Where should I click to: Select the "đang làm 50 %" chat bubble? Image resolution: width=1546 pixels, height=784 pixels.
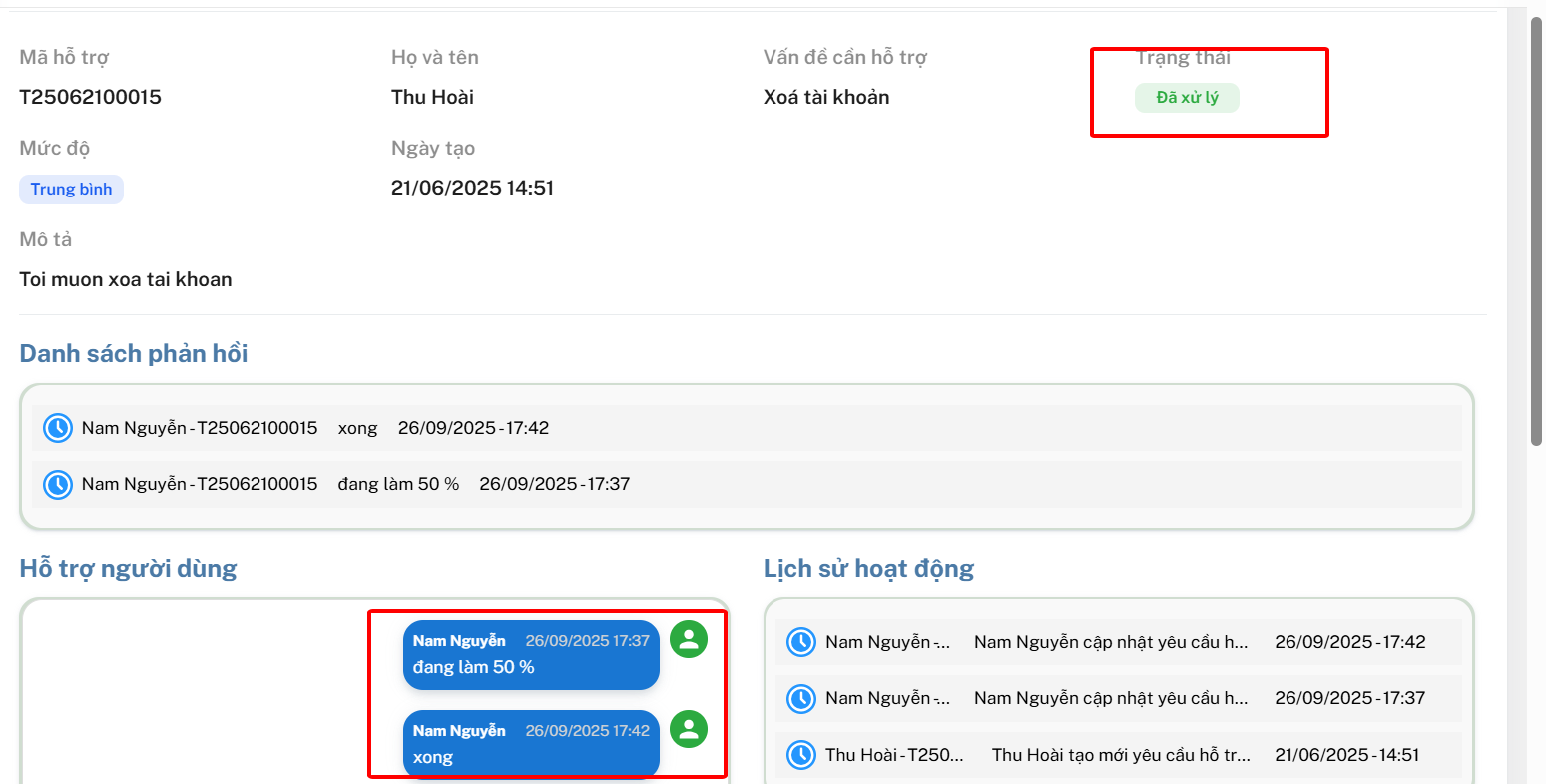pos(531,655)
